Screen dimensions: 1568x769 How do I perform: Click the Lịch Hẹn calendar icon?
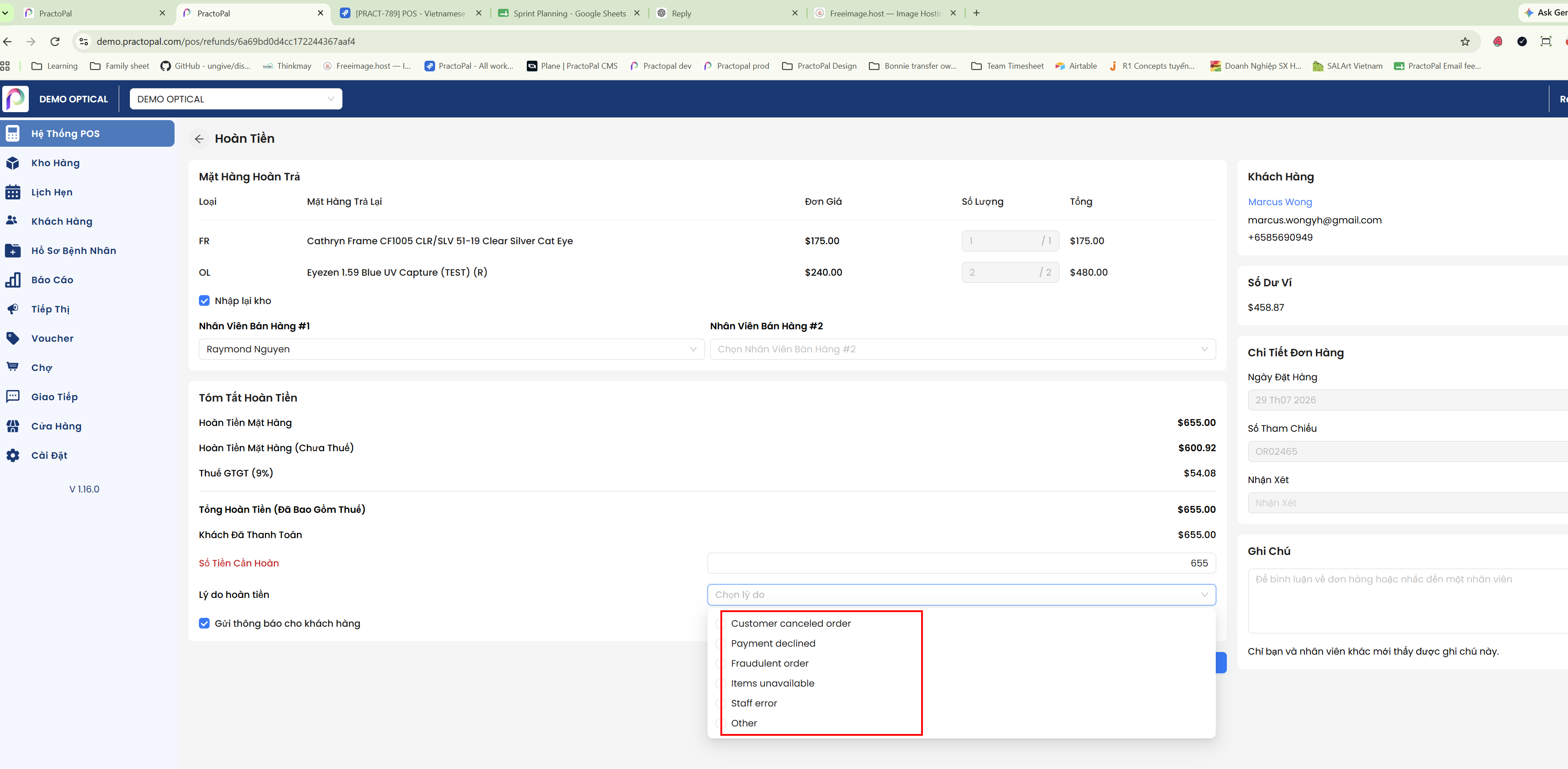[13, 192]
